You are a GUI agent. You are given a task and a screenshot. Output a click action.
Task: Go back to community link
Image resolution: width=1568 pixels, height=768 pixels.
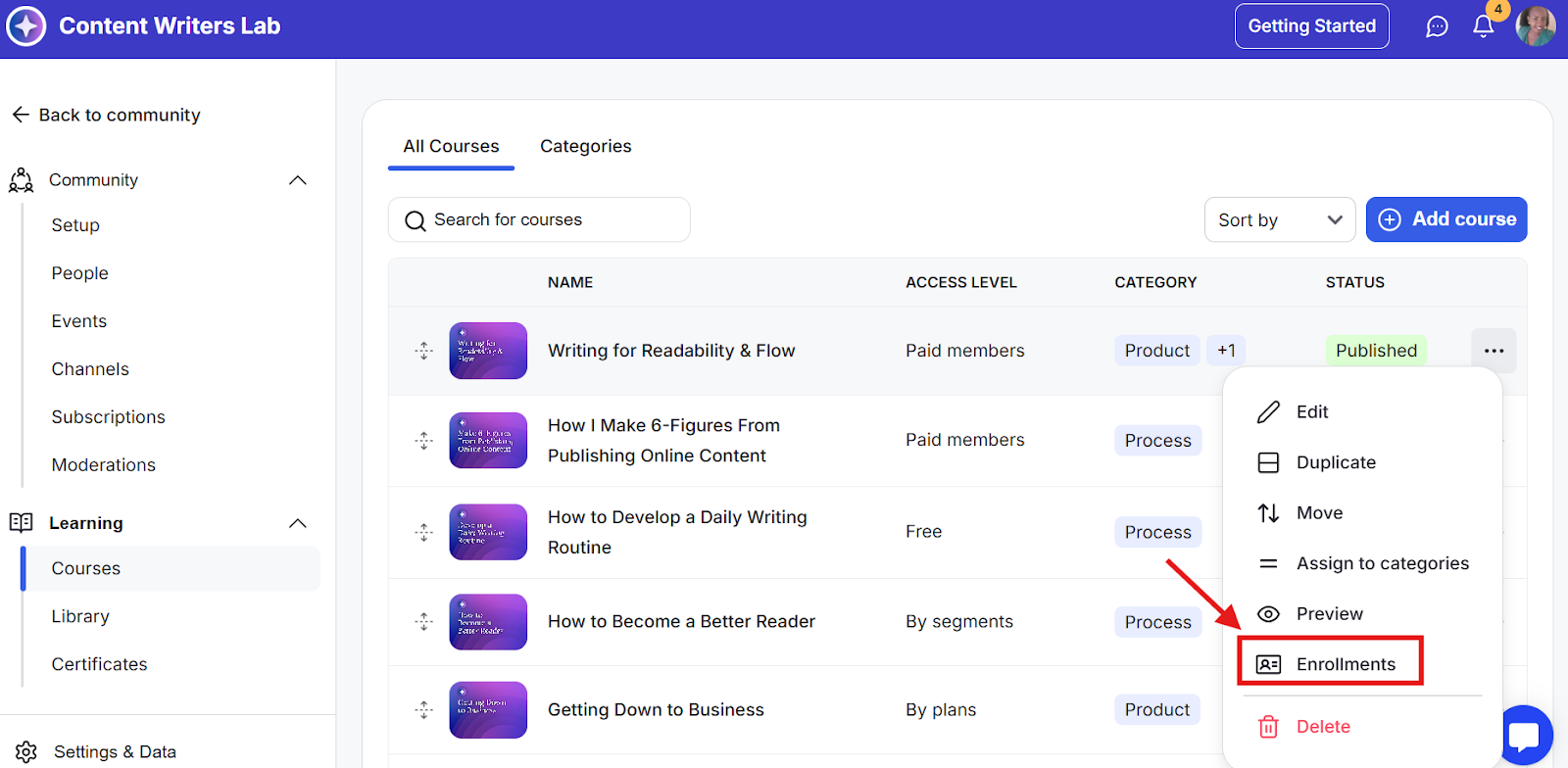106,115
